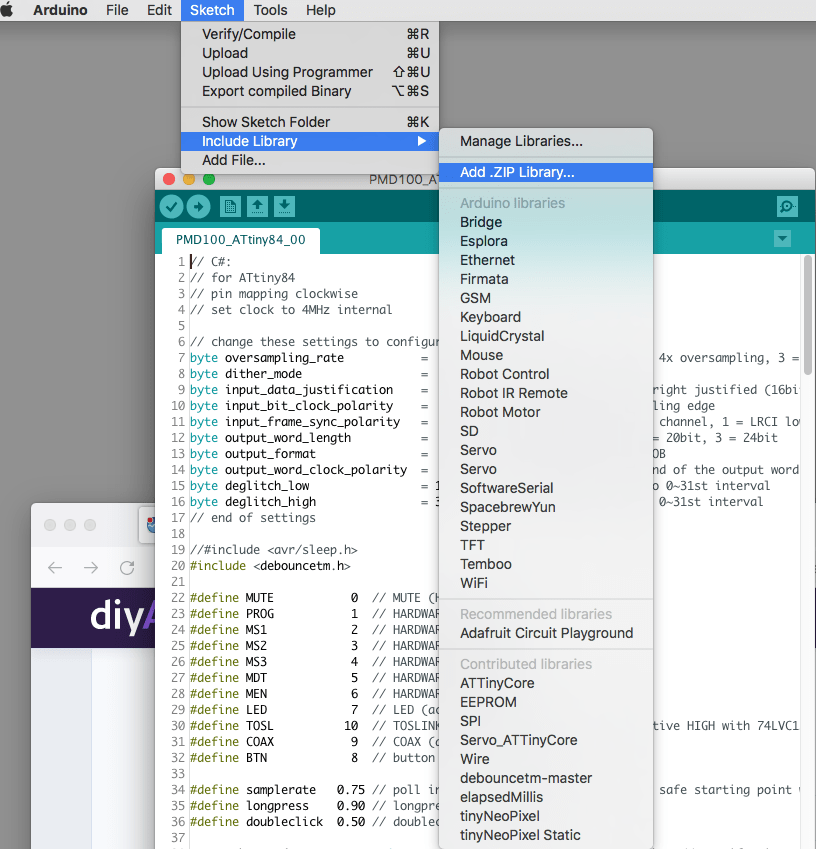The width and height of the screenshot is (816, 849).
Task: Choose Upload from Sketch menu
Action: click(310, 53)
